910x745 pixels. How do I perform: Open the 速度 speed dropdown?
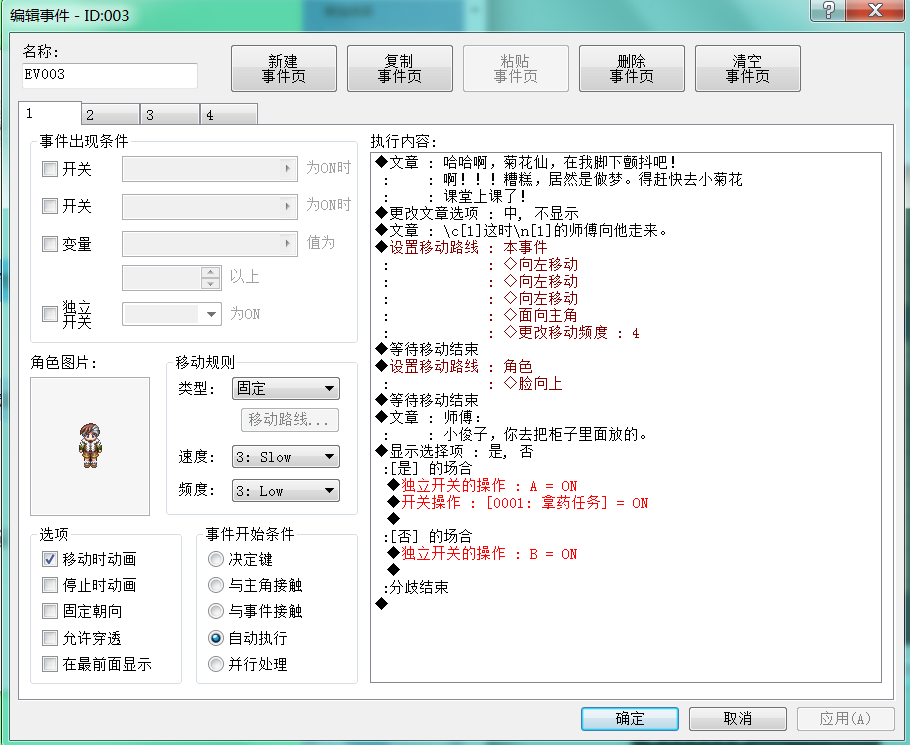(286, 457)
